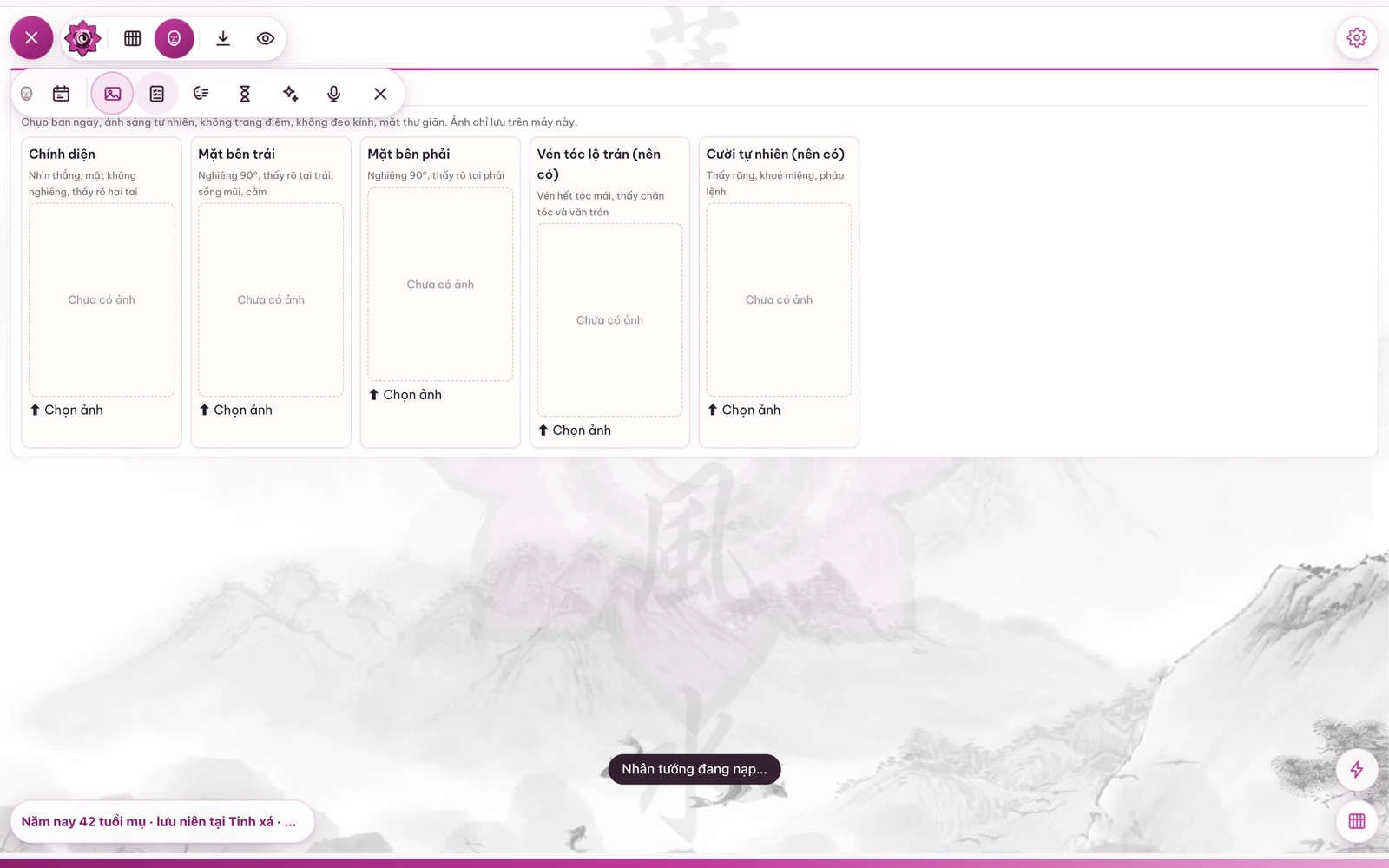This screenshot has height=868, width=1389.
Task: Choose photo for Chính diện
Action: (x=67, y=410)
